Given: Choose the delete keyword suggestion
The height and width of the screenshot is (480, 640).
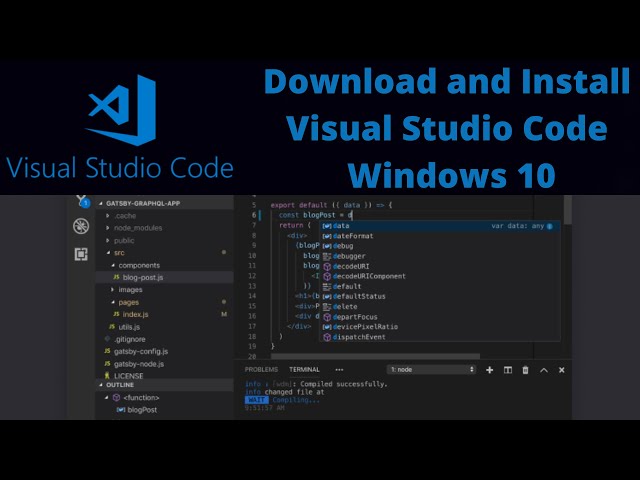Looking at the screenshot, I should 440,307.
